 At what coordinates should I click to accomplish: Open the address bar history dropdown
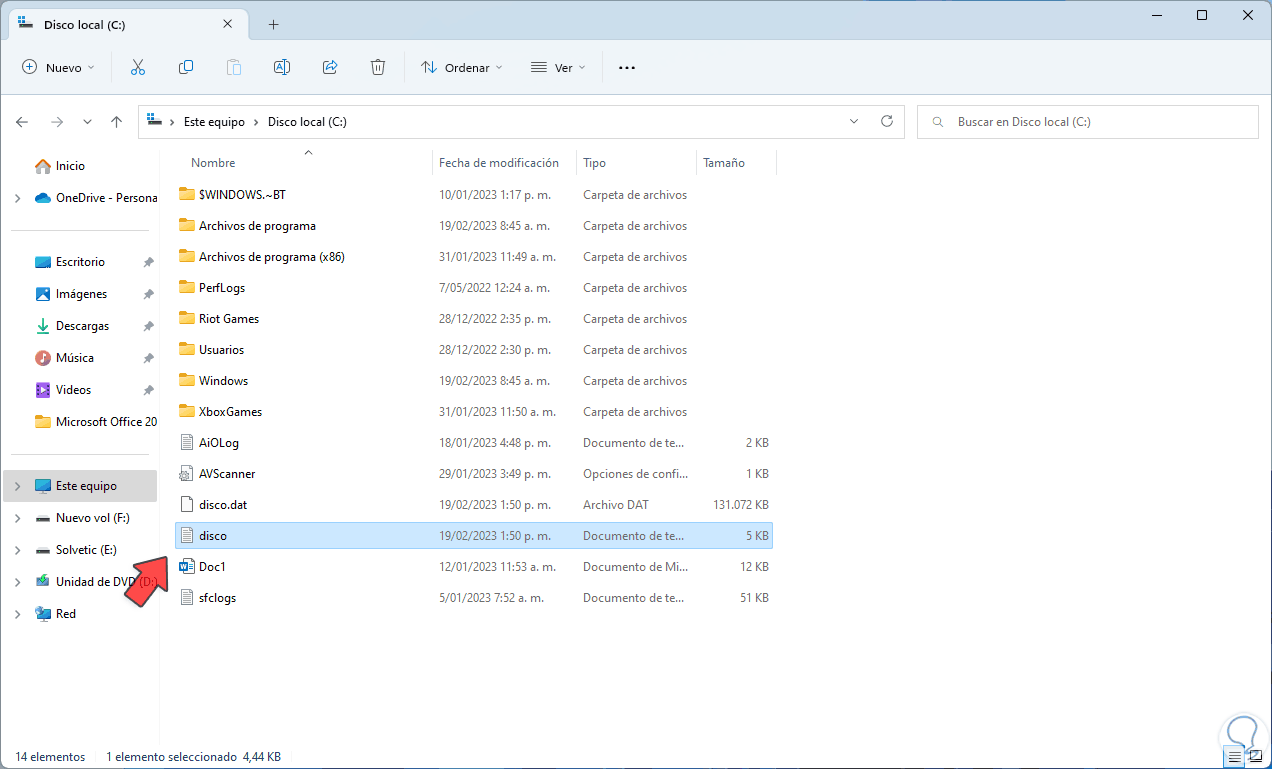point(854,121)
